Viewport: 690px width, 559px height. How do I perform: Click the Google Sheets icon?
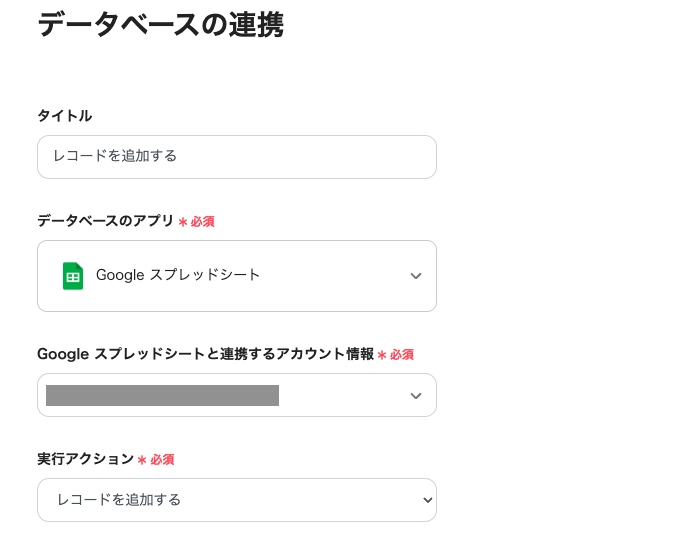coord(73,276)
